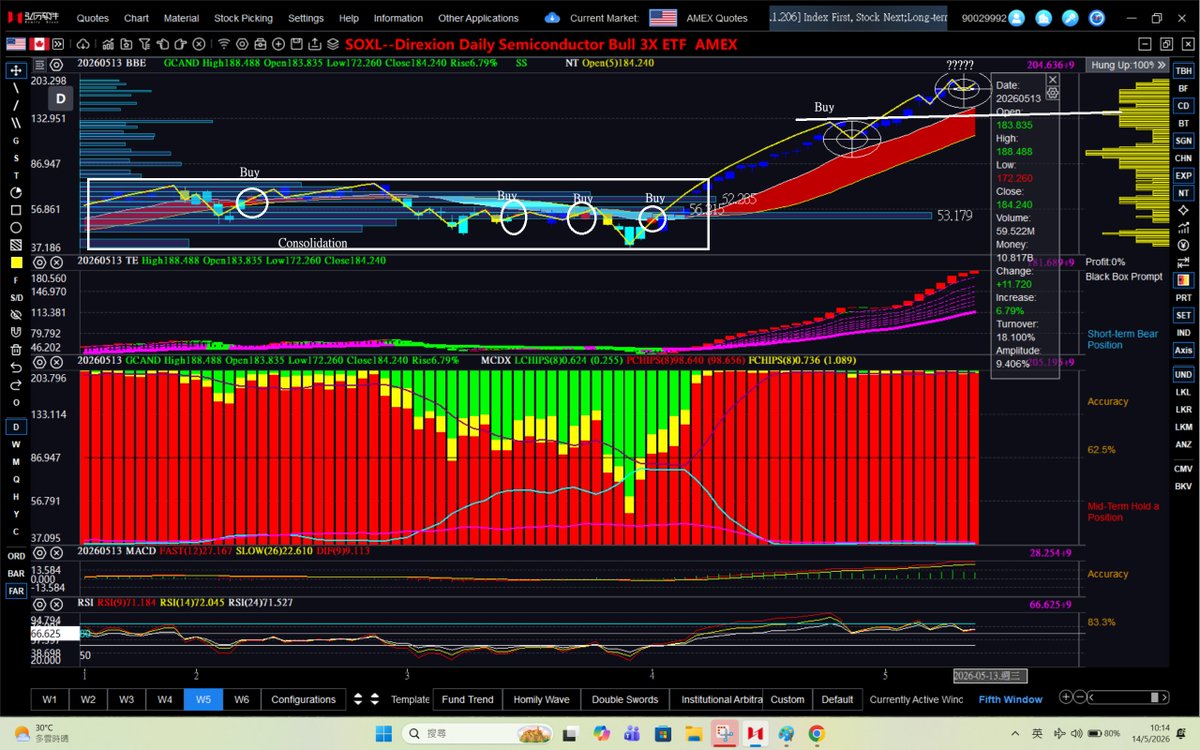Select the F tool in left toolbar
This screenshot has height=750, width=1200.
[16, 279]
